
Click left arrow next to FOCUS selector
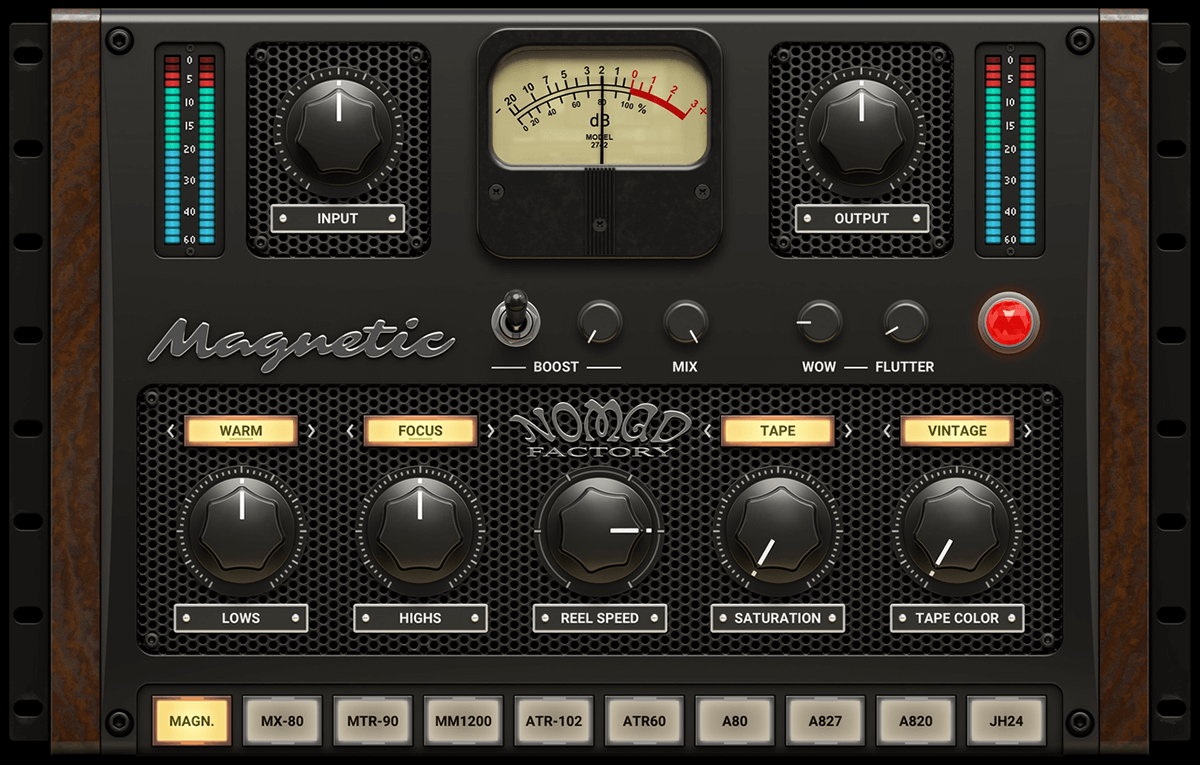(350, 432)
